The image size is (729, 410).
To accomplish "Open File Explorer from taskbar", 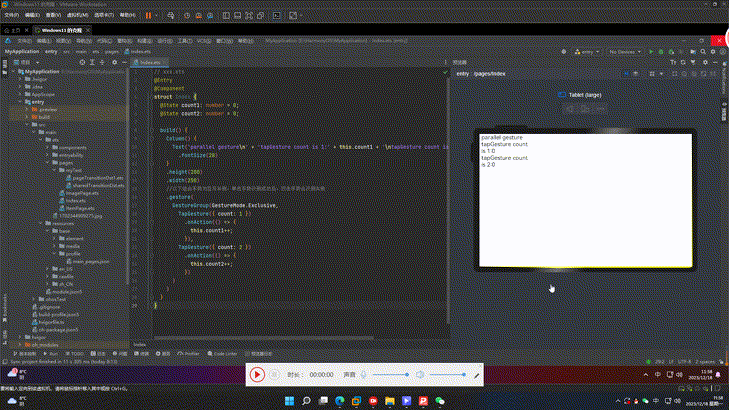I will coord(390,401).
